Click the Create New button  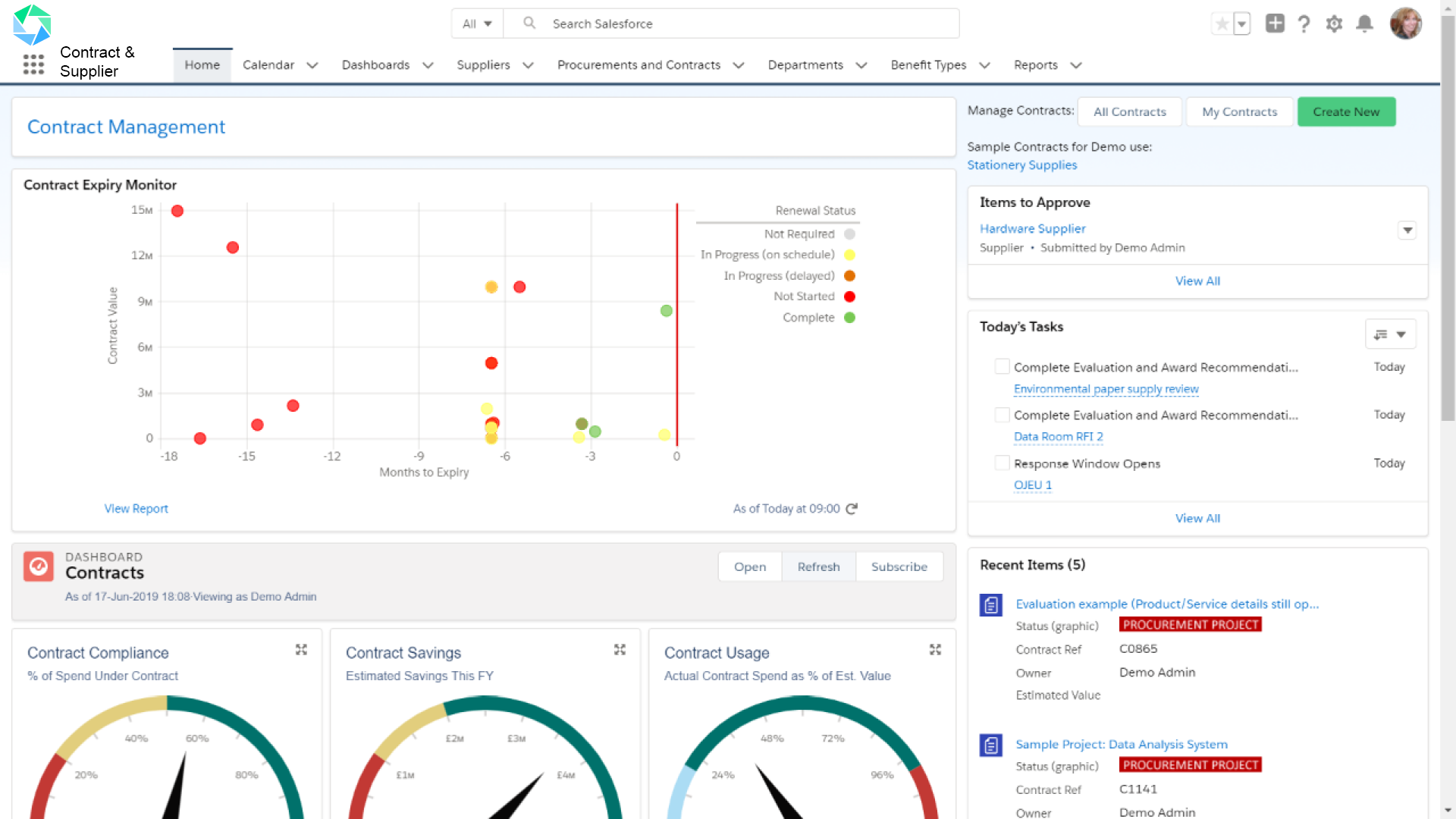point(1346,111)
